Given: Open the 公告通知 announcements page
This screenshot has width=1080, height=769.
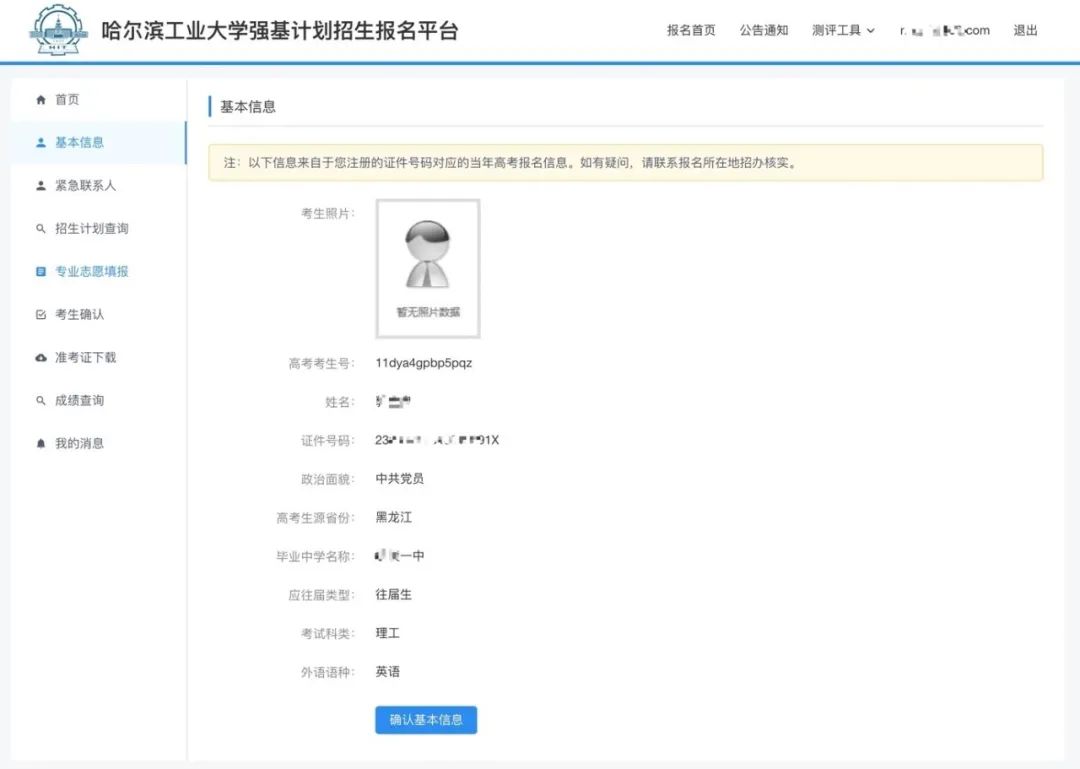Looking at the screenshot, I should coord(763,30).
